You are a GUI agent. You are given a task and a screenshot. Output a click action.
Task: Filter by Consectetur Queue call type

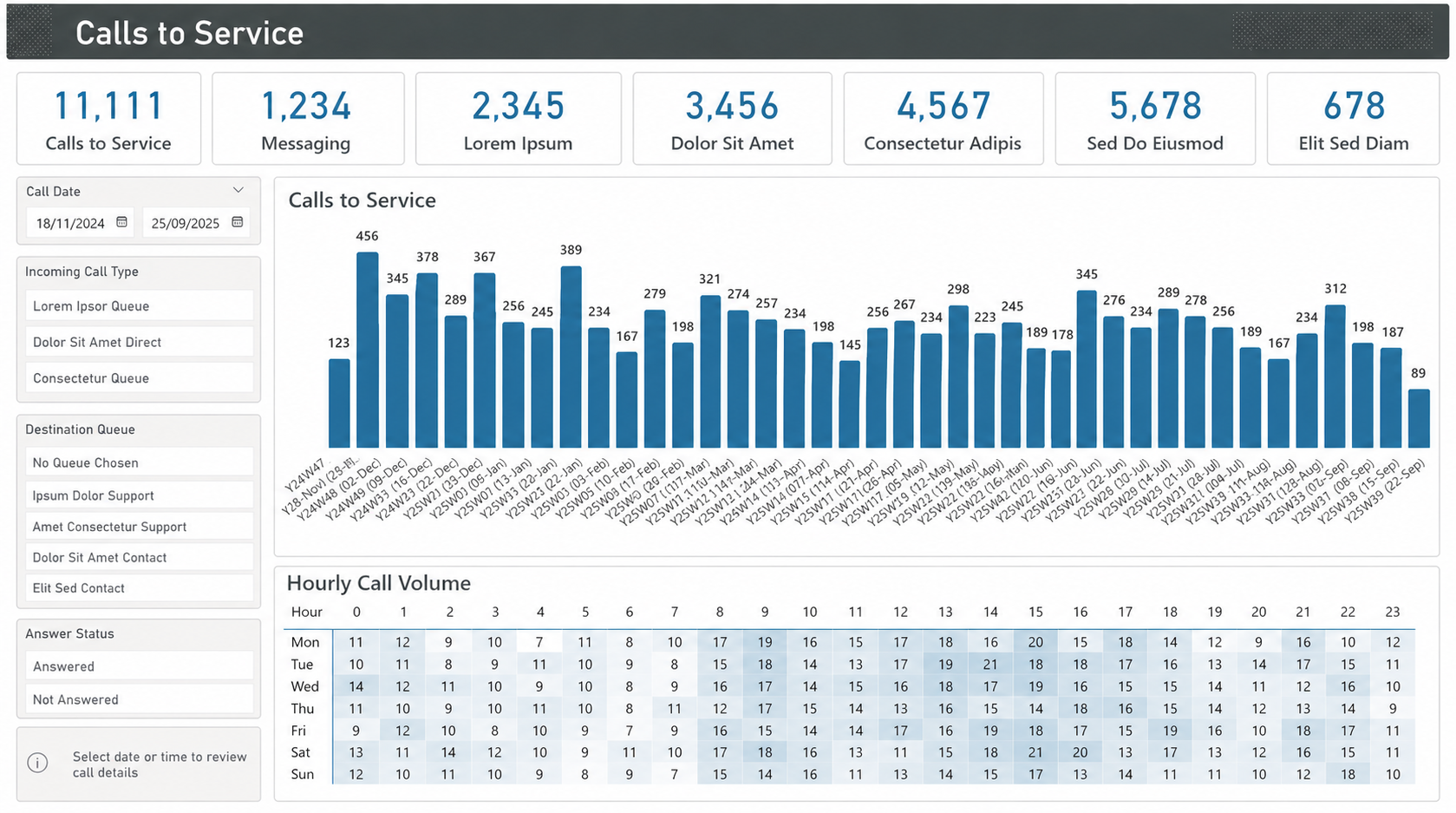coord(139,378)
